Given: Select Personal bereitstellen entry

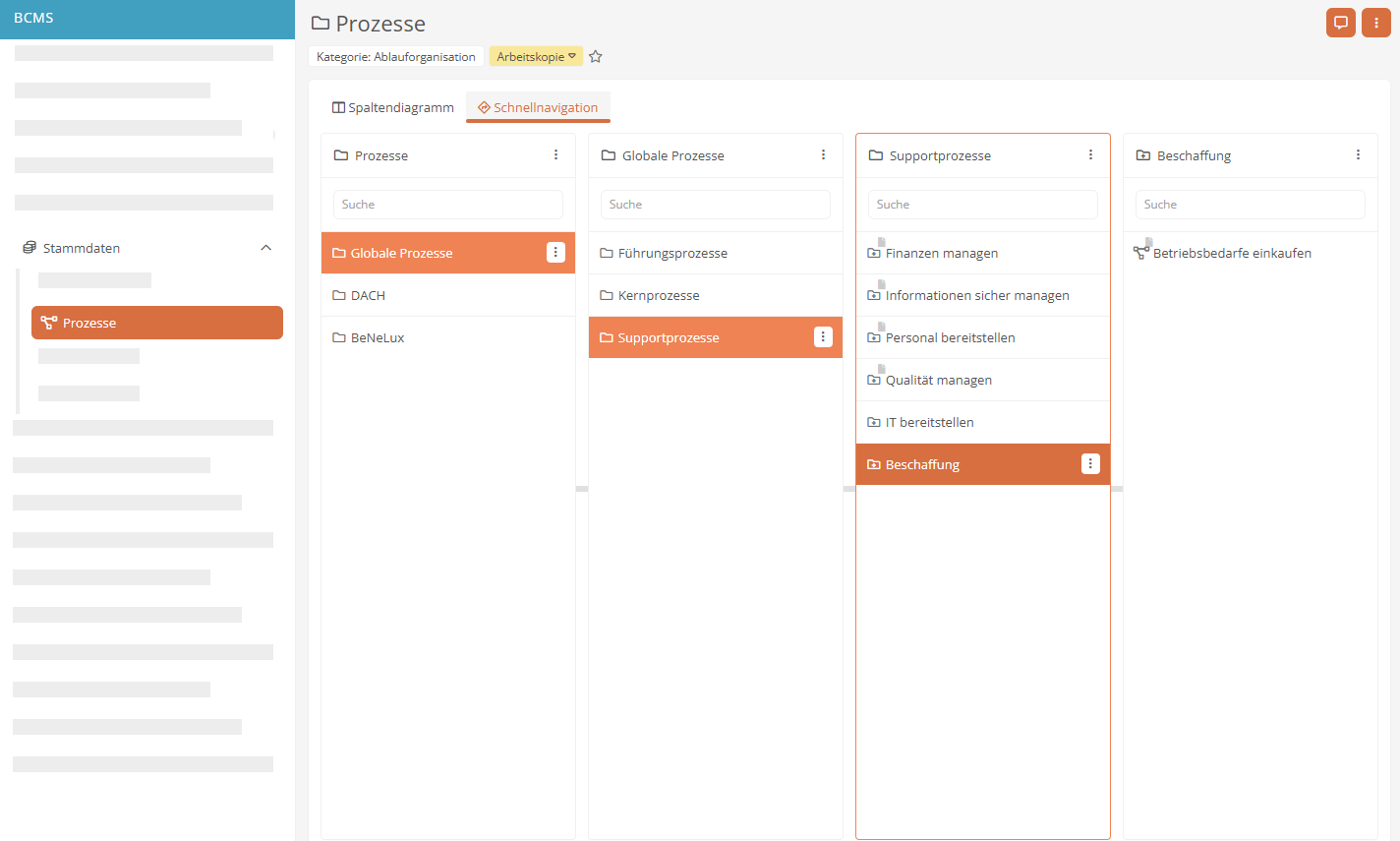Looking at the screenshot, I should click(x=983, y=337).
